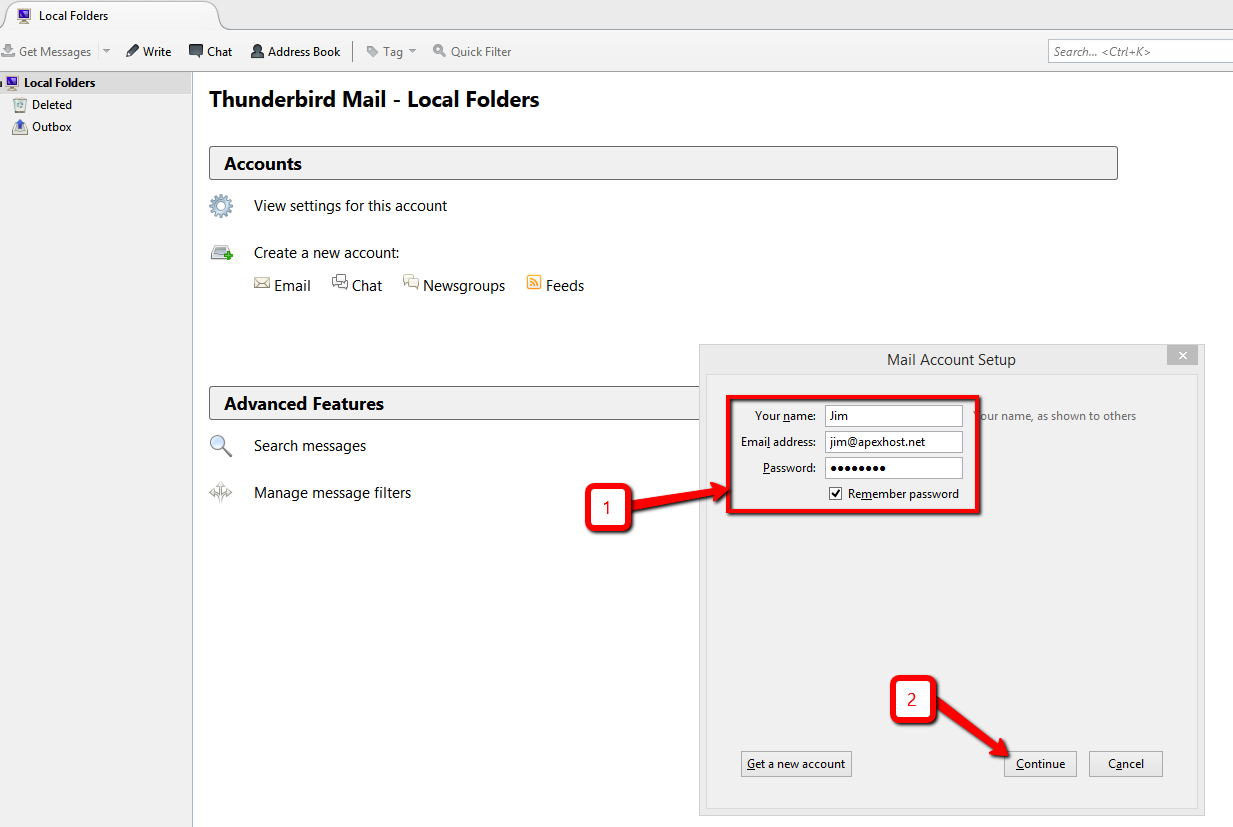Viewport: 1233px width, 827px height.
Task: Create a new Feeds account link
Action: [x=565, y=285]
